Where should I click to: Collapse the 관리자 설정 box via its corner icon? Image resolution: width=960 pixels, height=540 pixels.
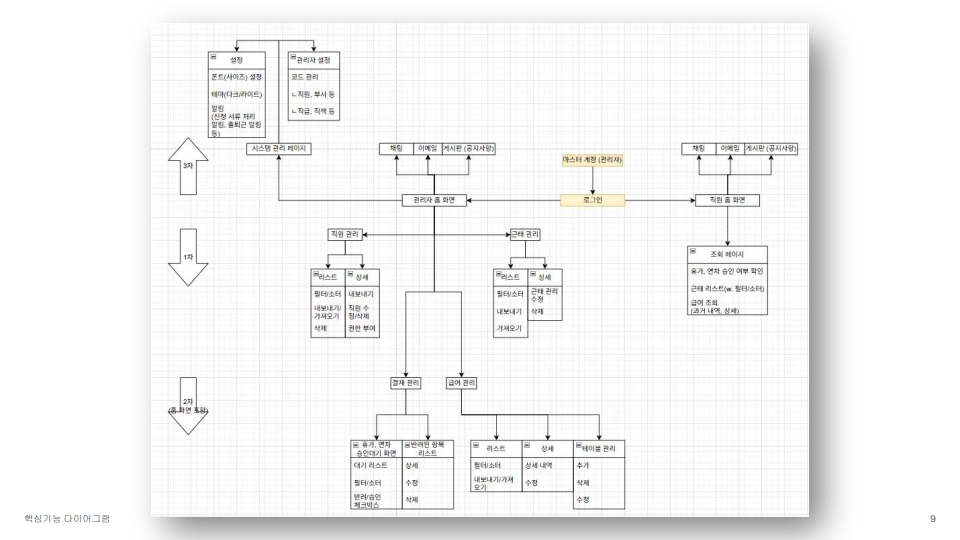(x=293, y=57)
